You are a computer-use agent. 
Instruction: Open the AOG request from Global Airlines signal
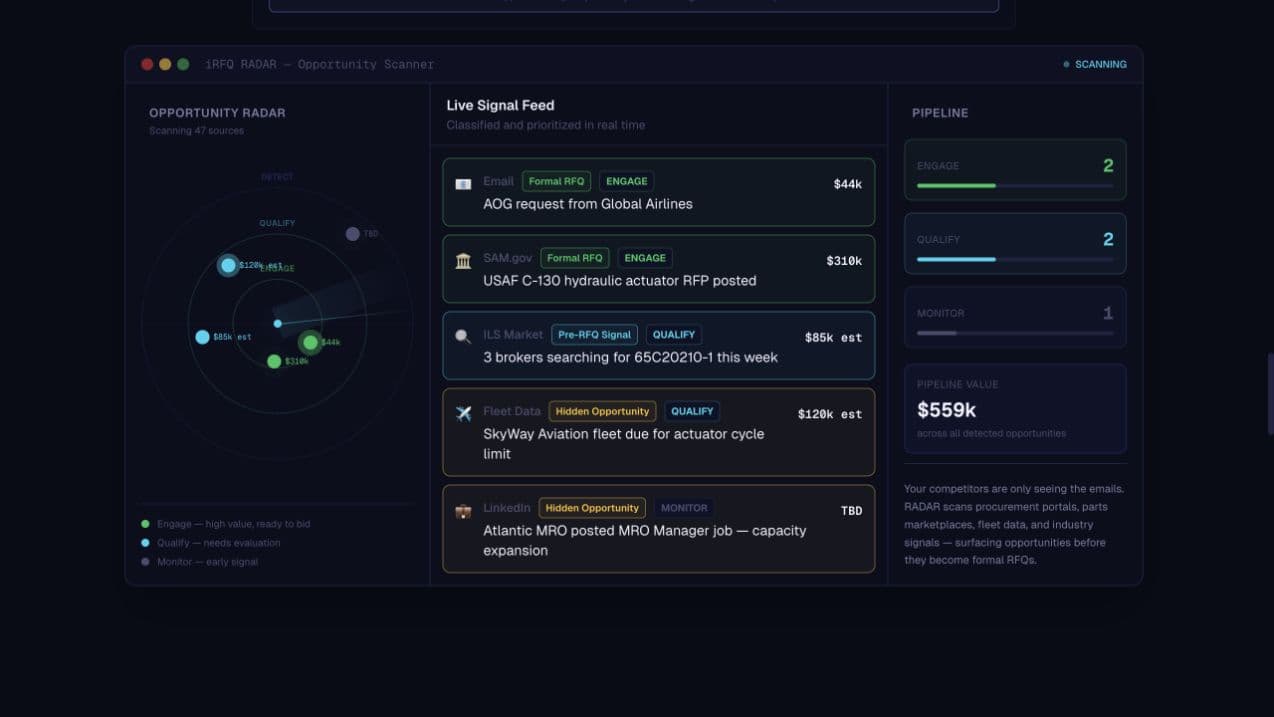click(659, 192)
